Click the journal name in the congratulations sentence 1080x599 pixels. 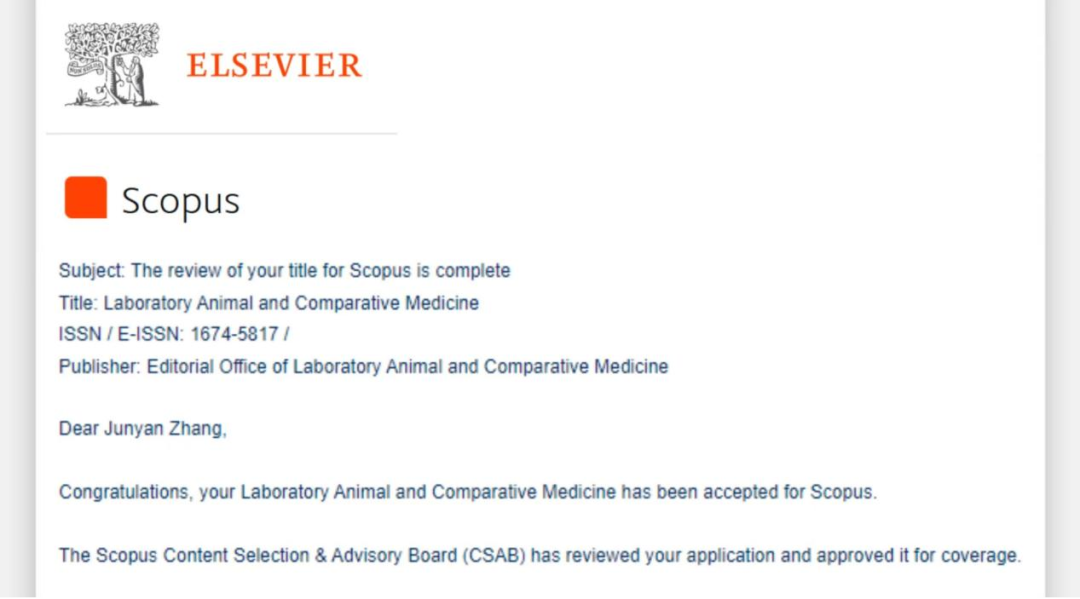coord(428,492)
